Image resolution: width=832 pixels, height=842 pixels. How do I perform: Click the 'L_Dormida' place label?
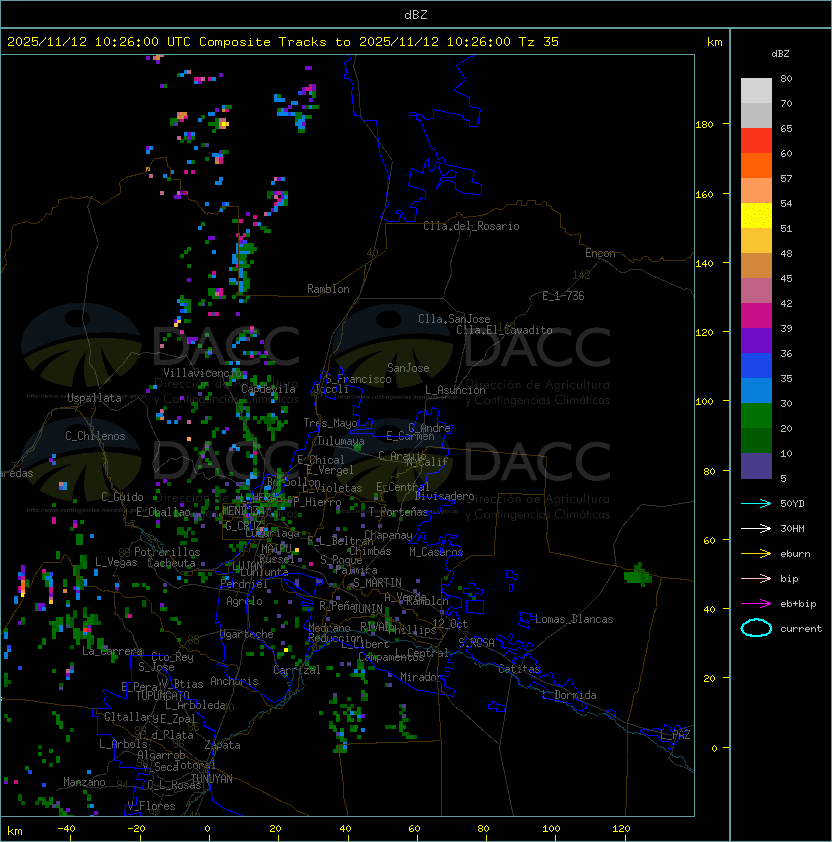coord(569,695)
